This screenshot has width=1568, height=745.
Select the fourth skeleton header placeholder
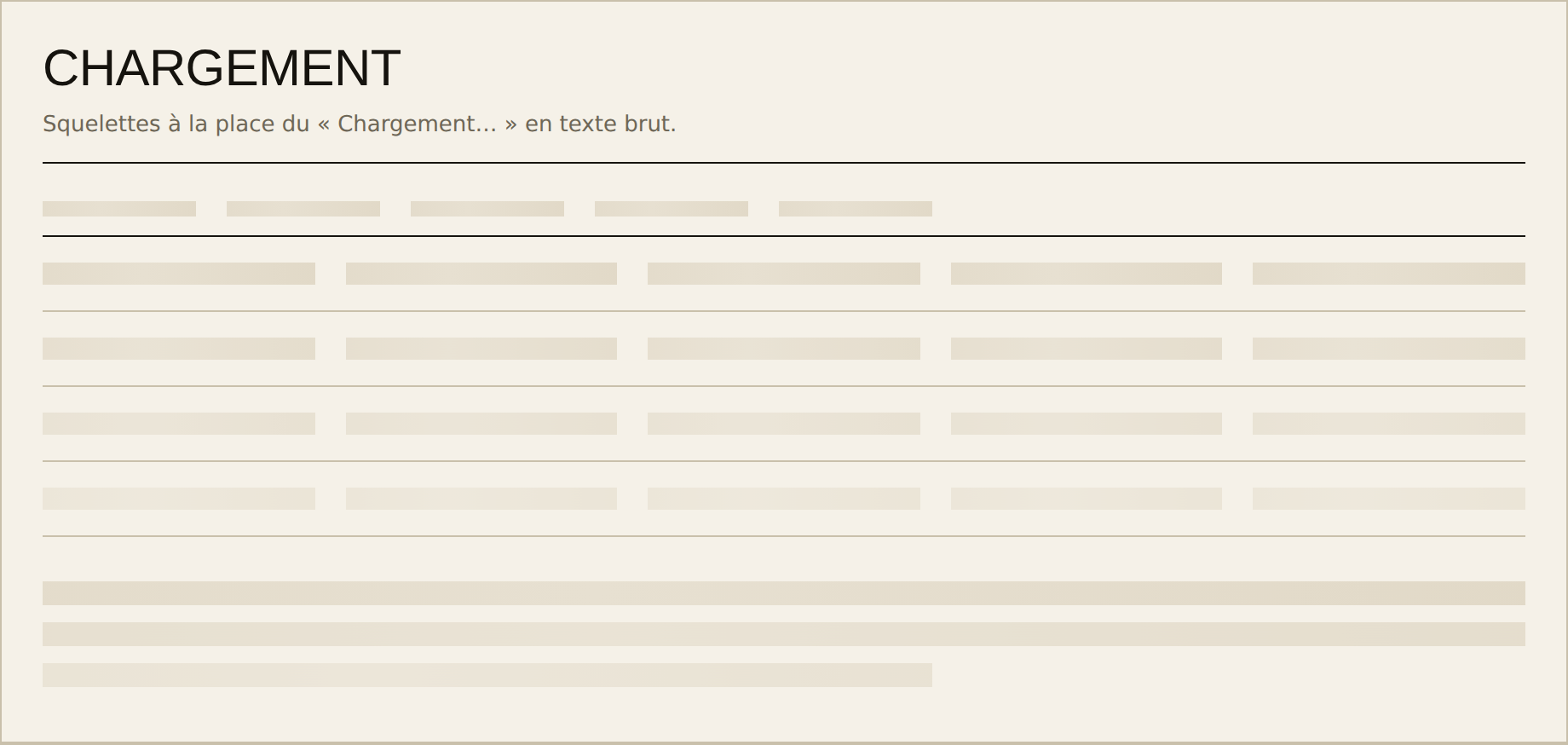672,209
